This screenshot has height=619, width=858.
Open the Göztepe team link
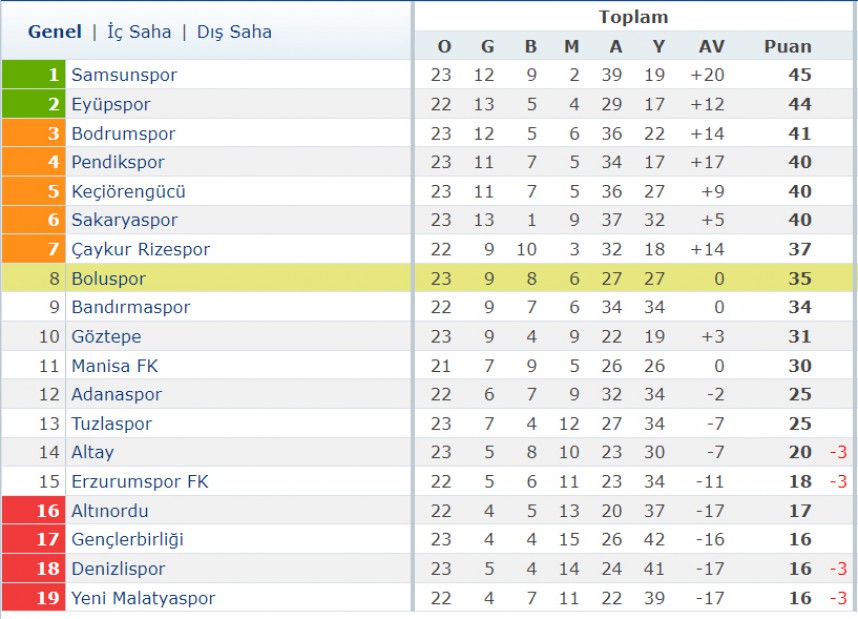point(106,336)
